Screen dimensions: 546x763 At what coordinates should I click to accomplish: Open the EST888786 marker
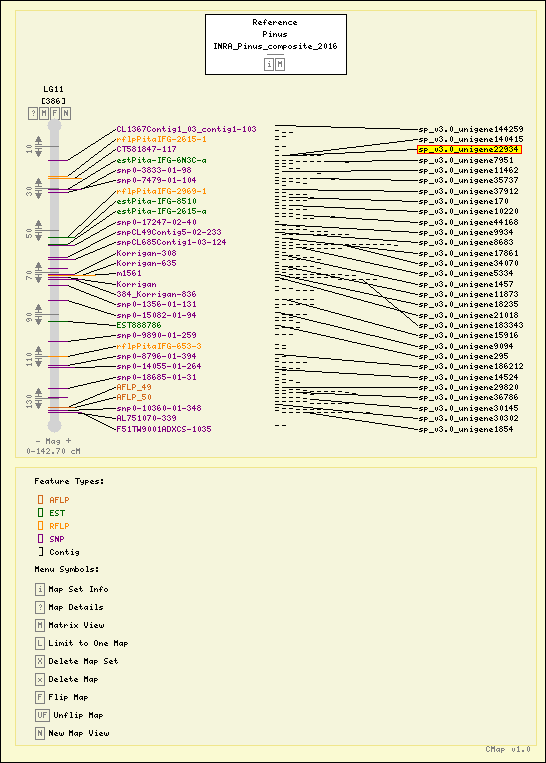coord(139,325)
